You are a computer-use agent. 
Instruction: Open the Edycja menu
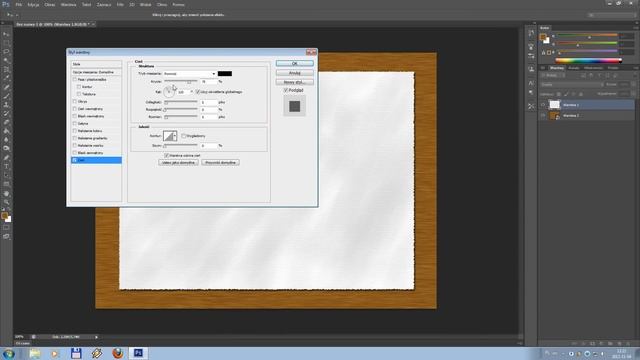pos(33,4)
